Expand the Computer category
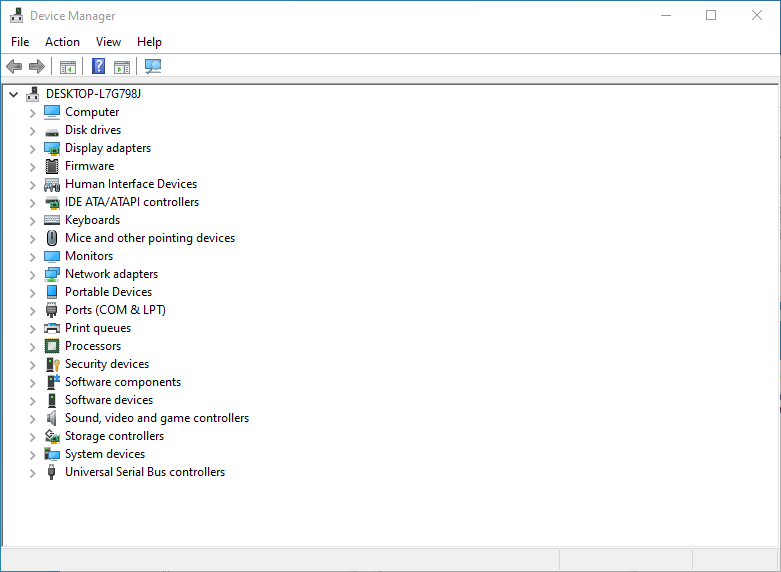 [32, 113]
